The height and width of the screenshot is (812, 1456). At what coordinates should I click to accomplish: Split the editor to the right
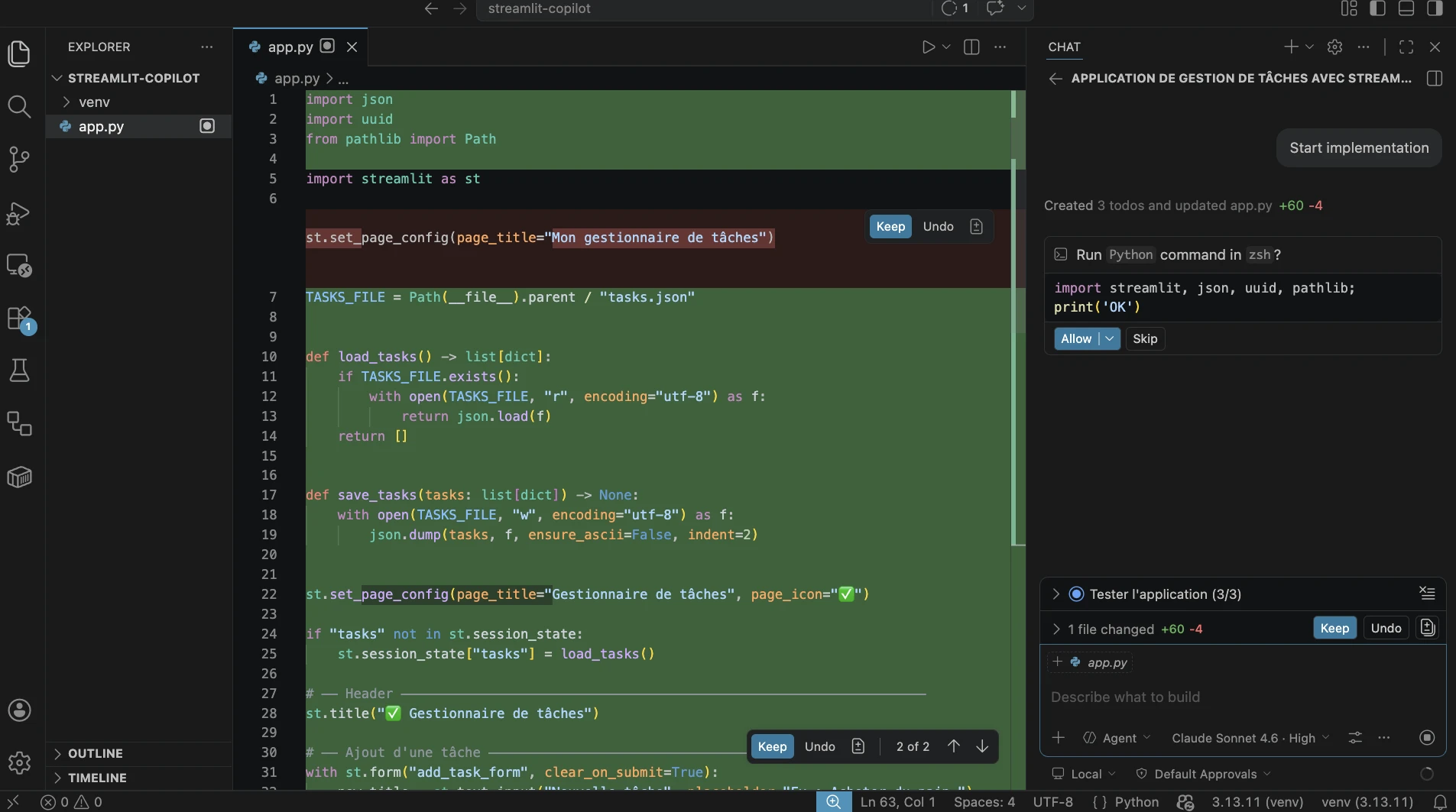(971, 47)
